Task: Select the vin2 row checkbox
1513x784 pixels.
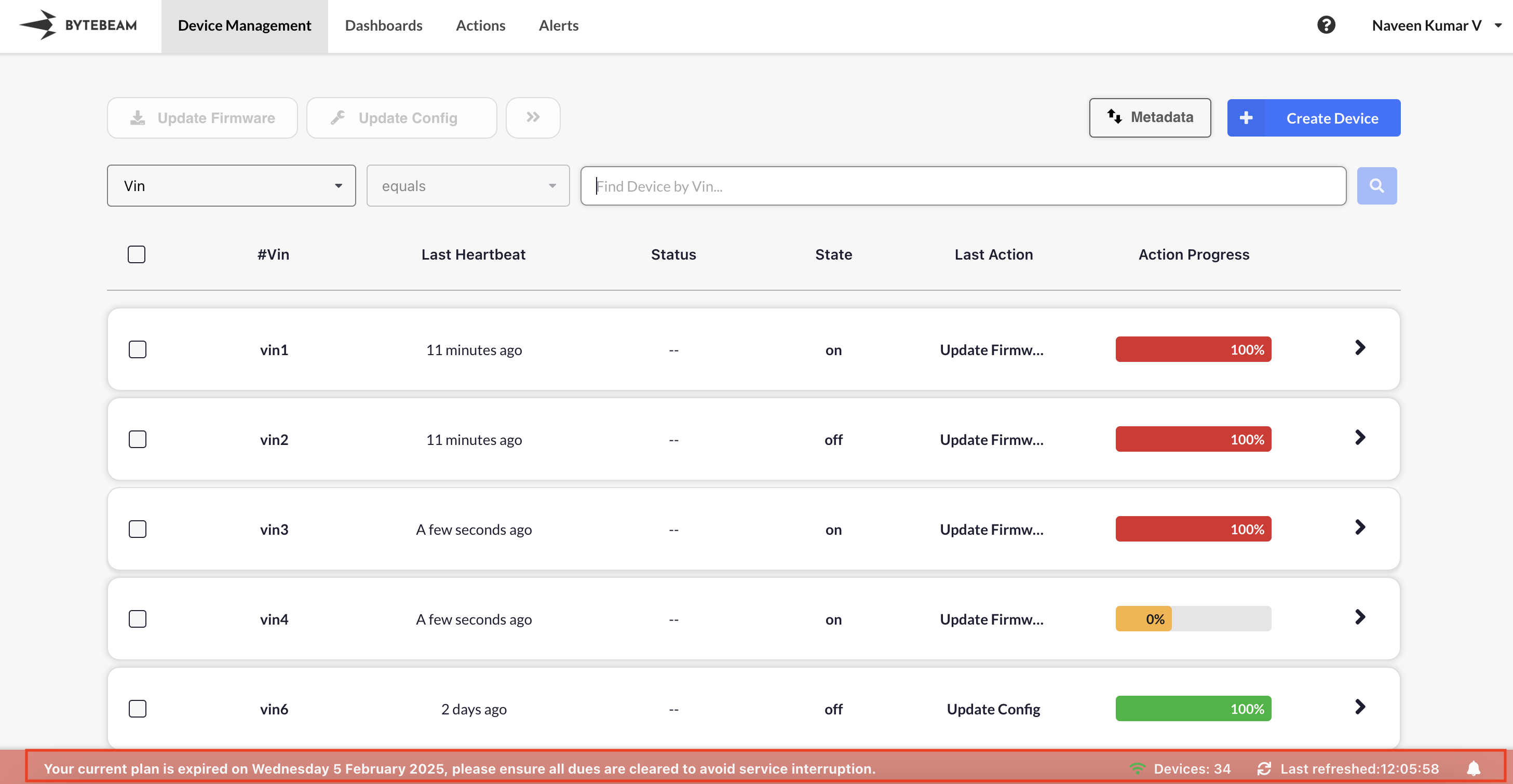Action: pyautogui.click(x=138, y=439)
